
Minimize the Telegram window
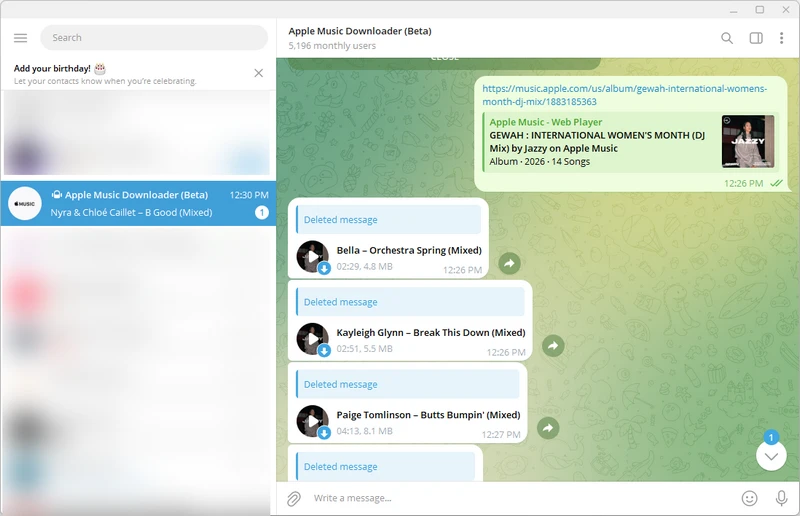click(734, 10)
